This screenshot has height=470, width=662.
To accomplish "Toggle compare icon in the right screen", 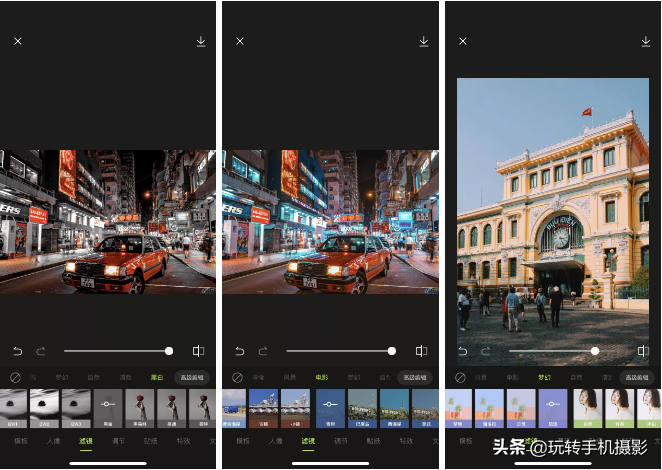I will coord(643,351).
